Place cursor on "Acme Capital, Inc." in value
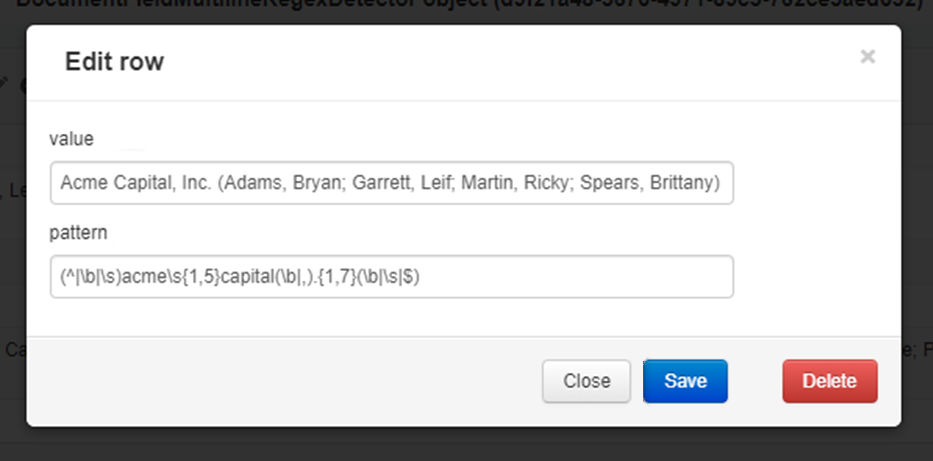933x461 pixels. point(136,183)
